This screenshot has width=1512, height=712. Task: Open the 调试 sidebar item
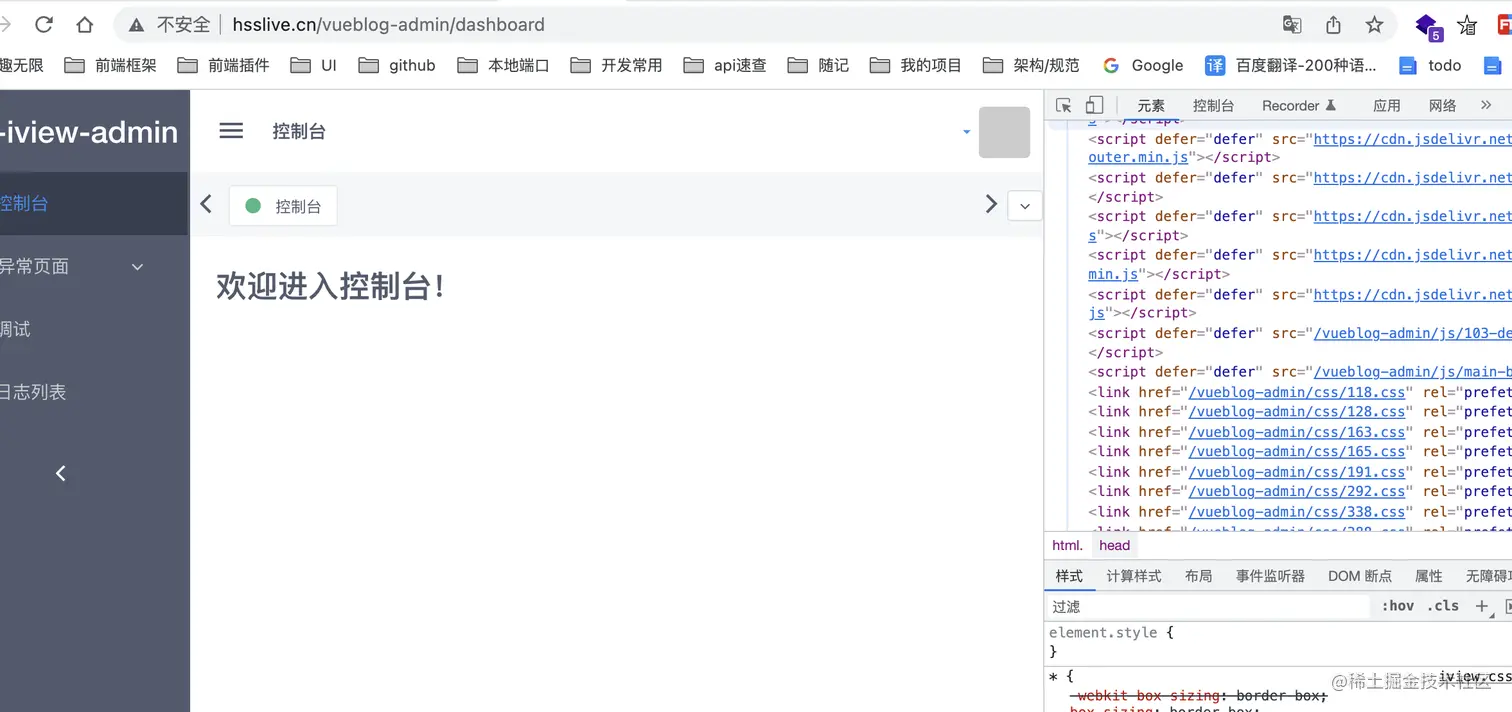click(x=93, y=329)
